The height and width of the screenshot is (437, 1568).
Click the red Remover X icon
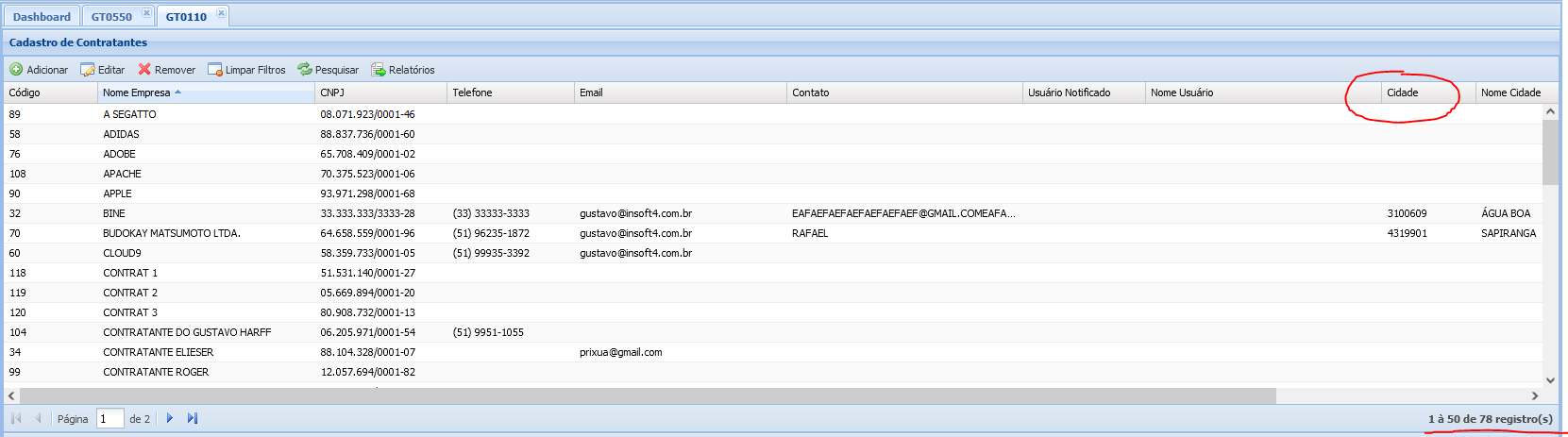pyautogui.click(x=144, y=70)
